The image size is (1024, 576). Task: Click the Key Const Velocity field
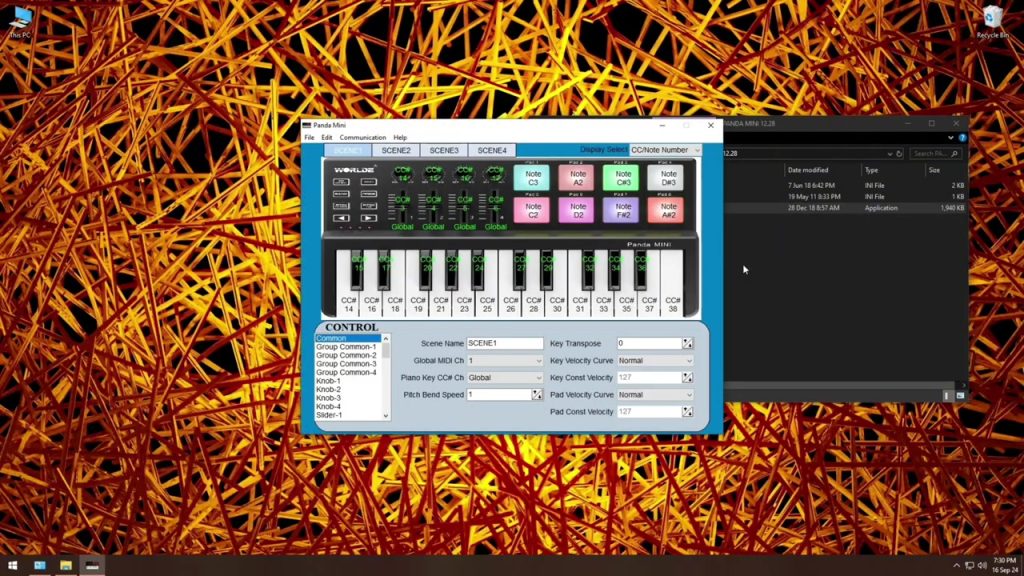[x=650, y=377]
